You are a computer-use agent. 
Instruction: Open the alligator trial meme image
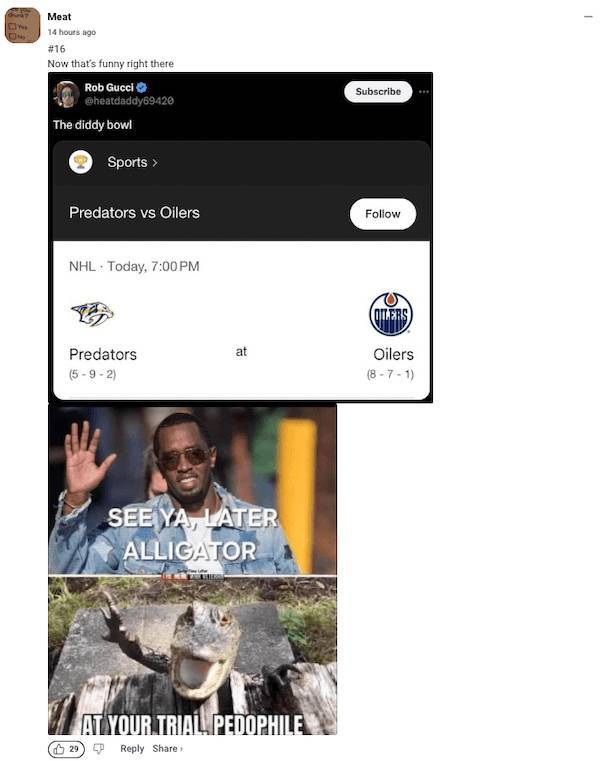pyautogui.click(x=192, y=655)
